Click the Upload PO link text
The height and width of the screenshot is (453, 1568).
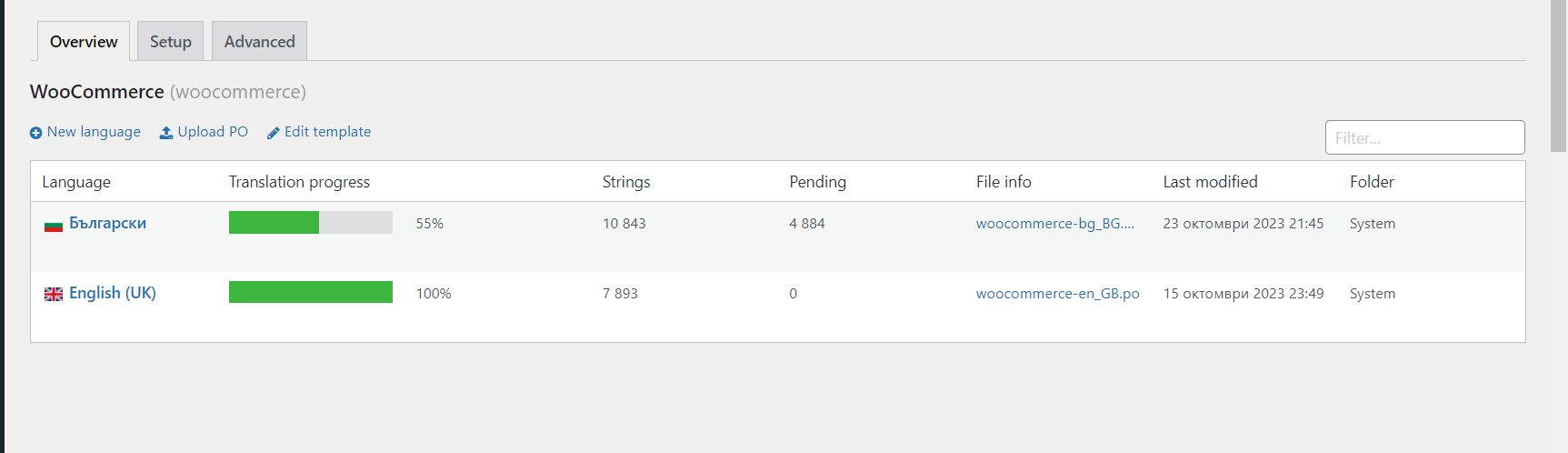[x=213, y=132]
